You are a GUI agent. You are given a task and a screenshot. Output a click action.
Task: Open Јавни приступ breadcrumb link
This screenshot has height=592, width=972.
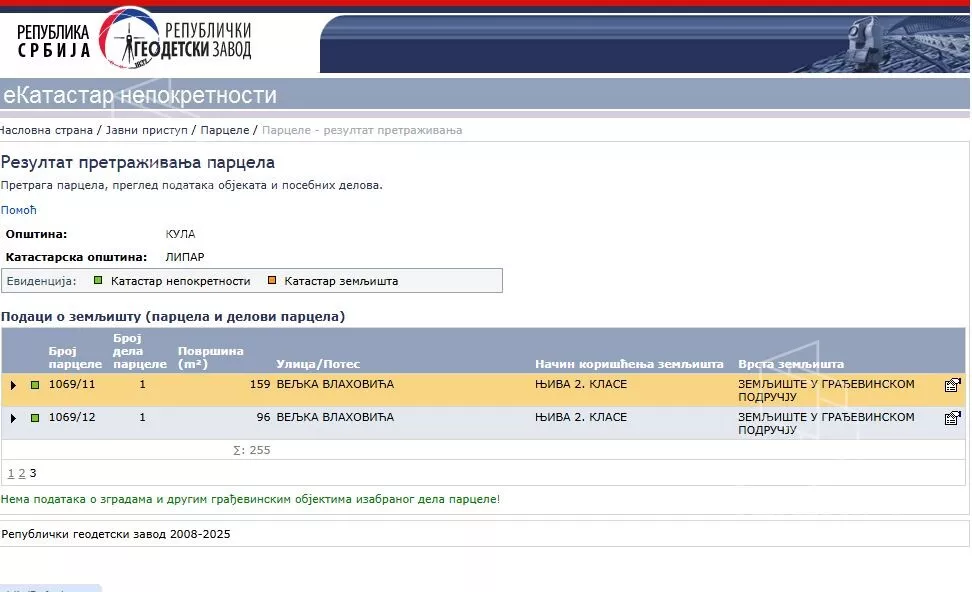pyautogui.click(x=146, y=130)
